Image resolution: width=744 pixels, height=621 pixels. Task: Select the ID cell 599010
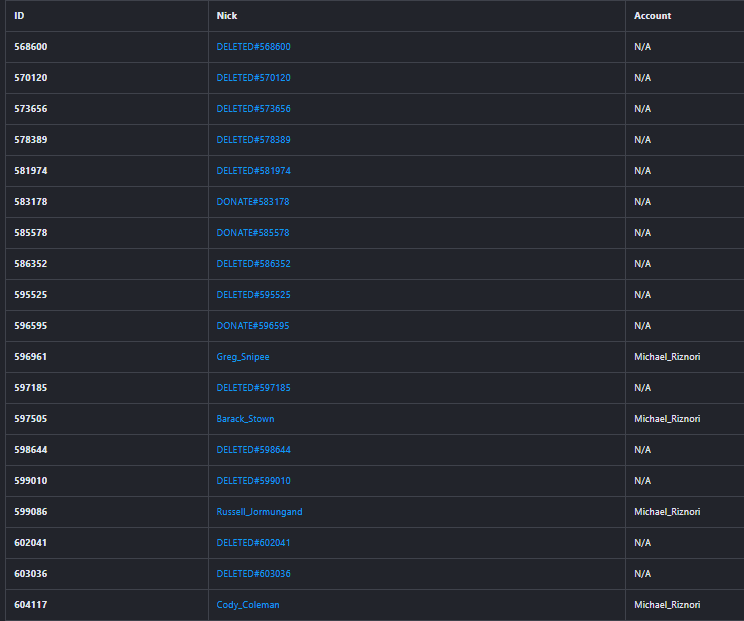(30, 481)
